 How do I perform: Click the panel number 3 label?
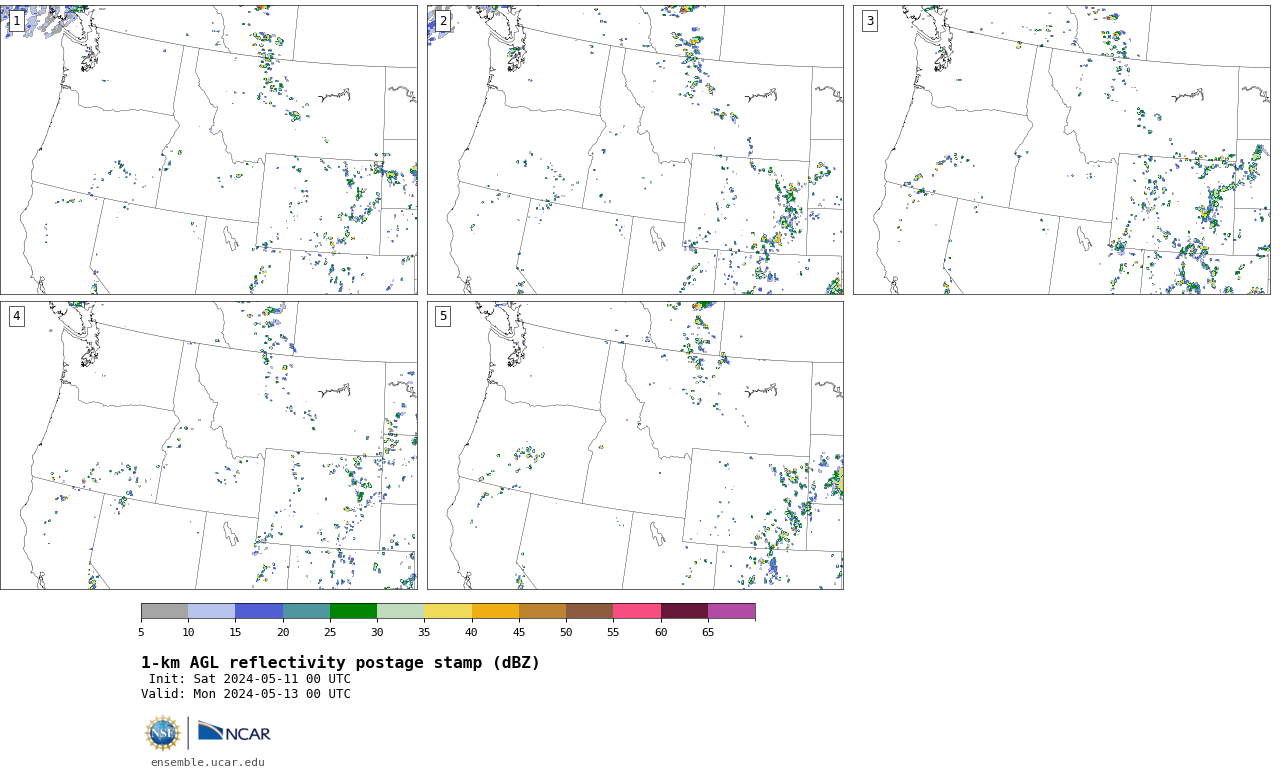[x=870, y=21]
